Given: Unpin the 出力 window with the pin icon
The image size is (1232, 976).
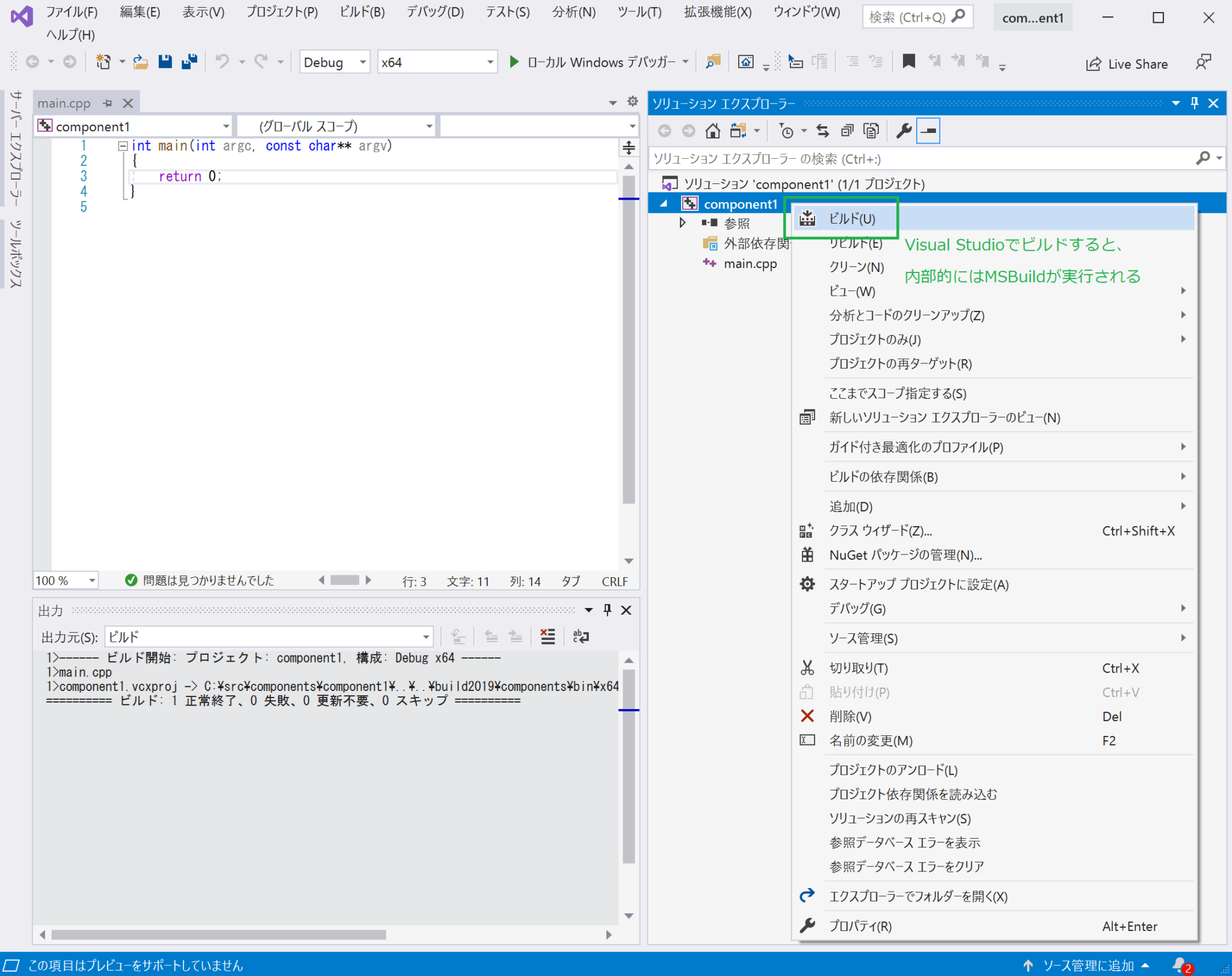Looking at the screenshot, I should click(607, 610).
